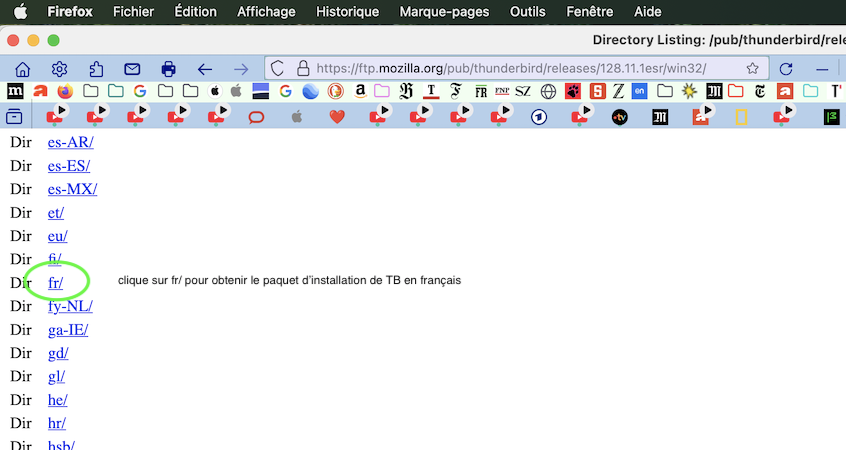Open the fr/ directory link
846x450 pixels.
(x=56, y=283)
